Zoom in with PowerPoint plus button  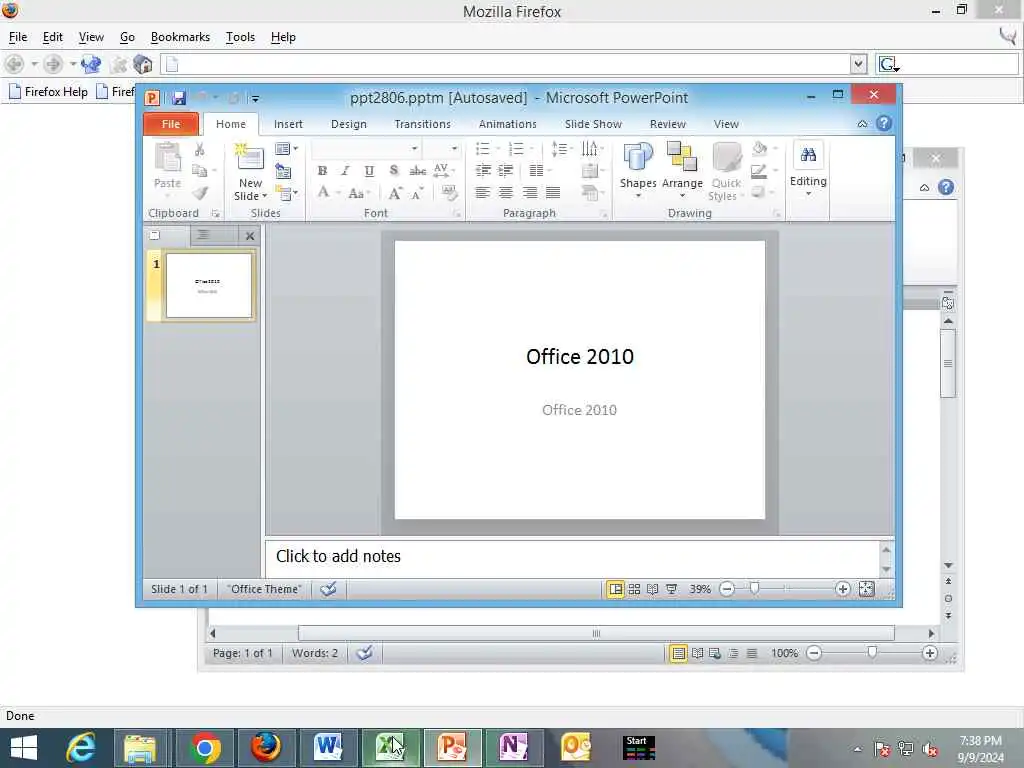[x=842, y=589]
